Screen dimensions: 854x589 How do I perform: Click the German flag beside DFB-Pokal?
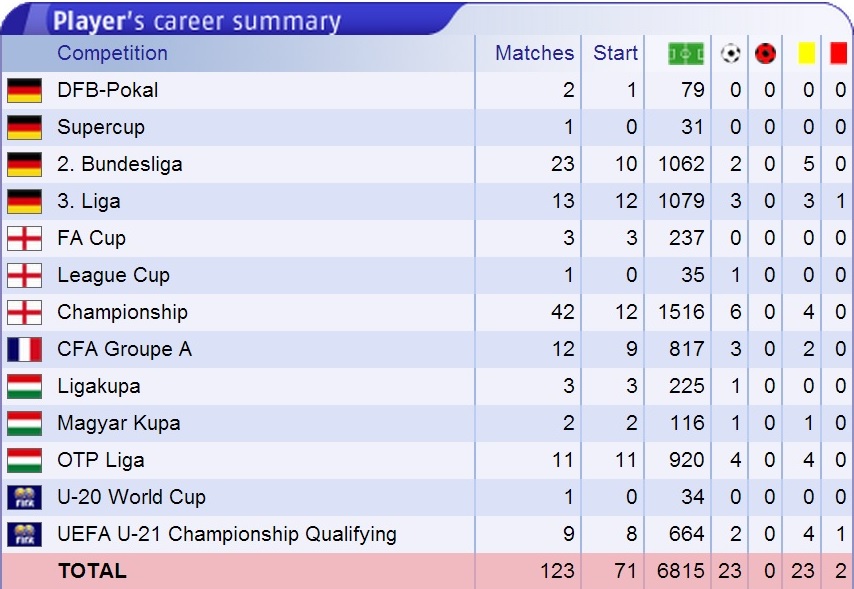[x=25, y=90]
